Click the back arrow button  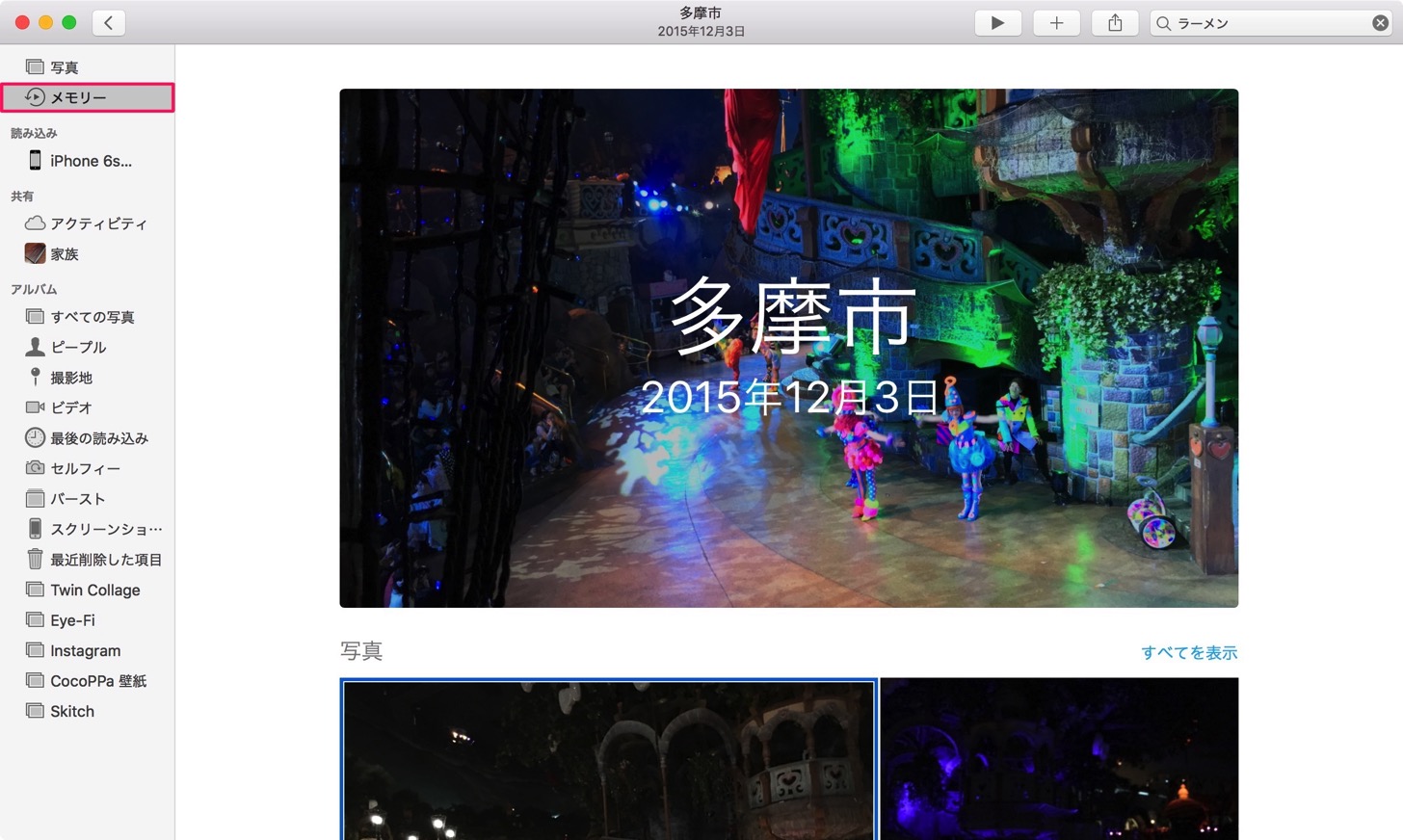click(x=108, y=23)
